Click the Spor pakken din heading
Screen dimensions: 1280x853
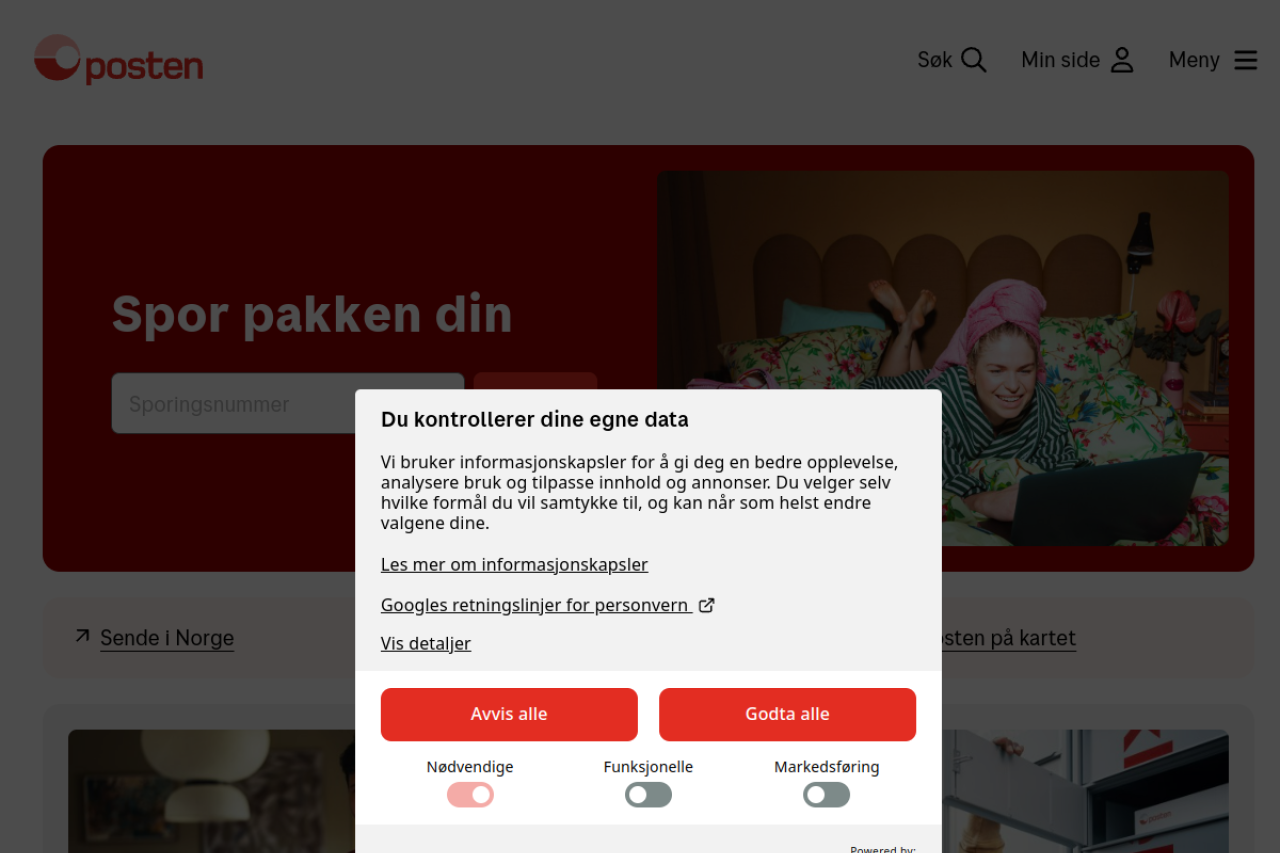point(312,314)
